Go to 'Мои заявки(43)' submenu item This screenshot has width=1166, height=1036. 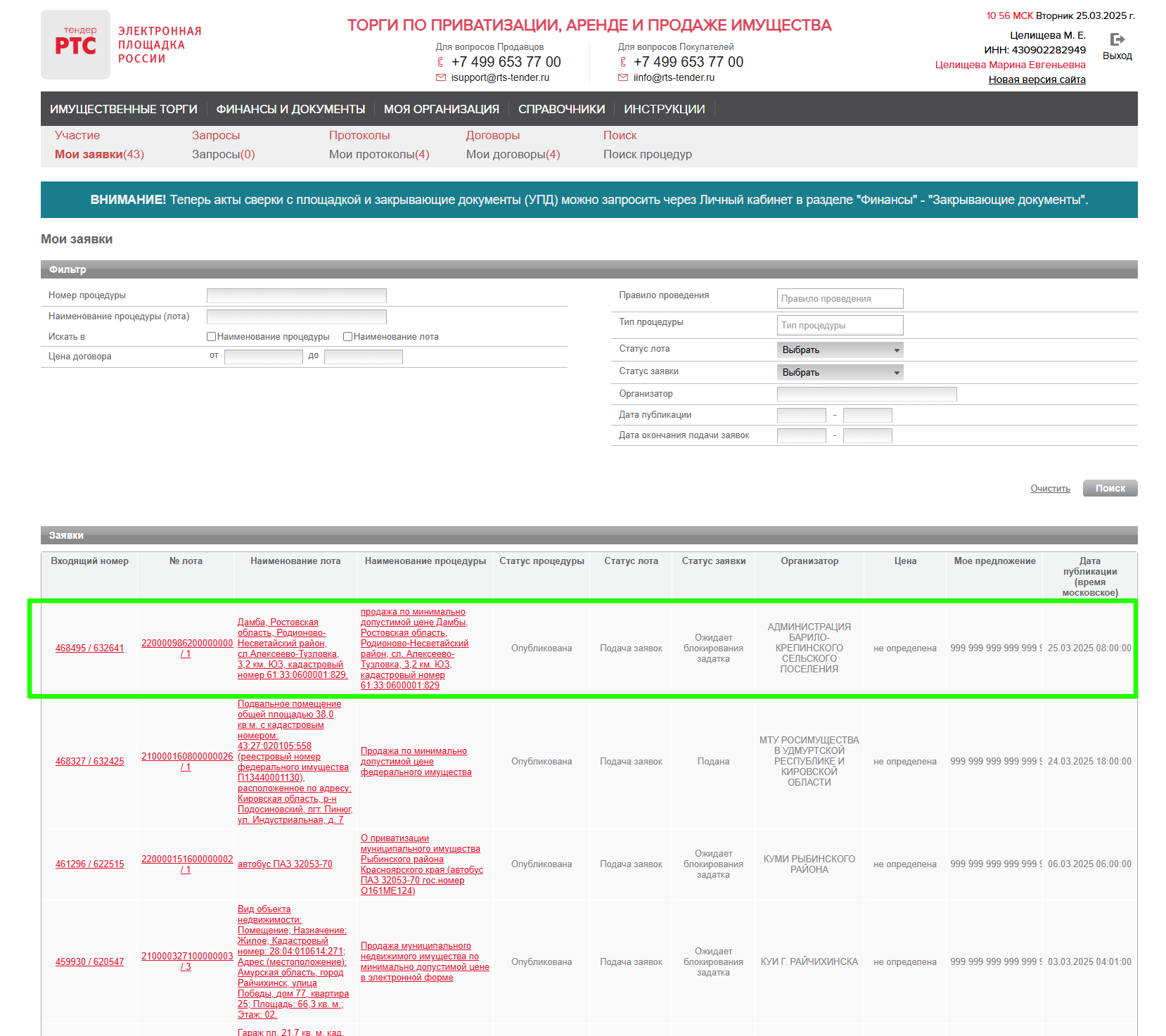point(99,154)
